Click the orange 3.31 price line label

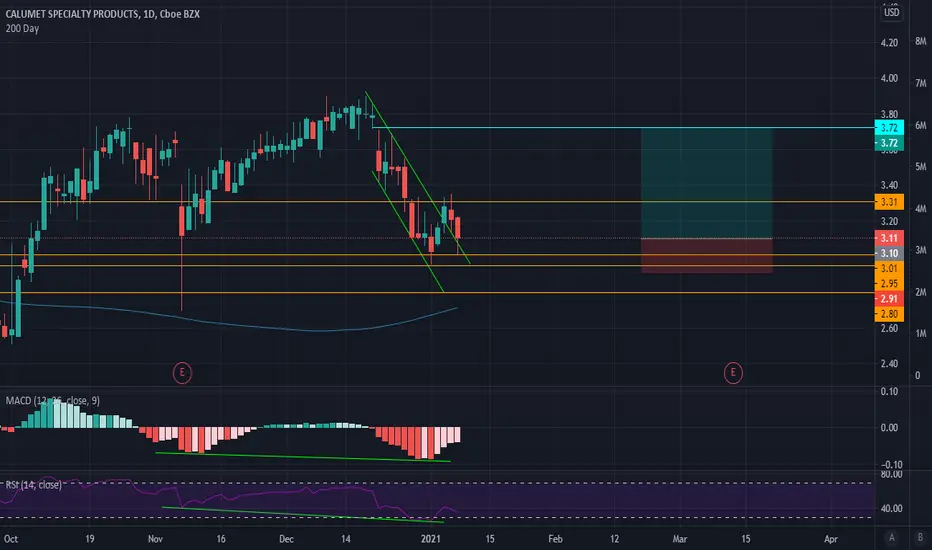889,202
